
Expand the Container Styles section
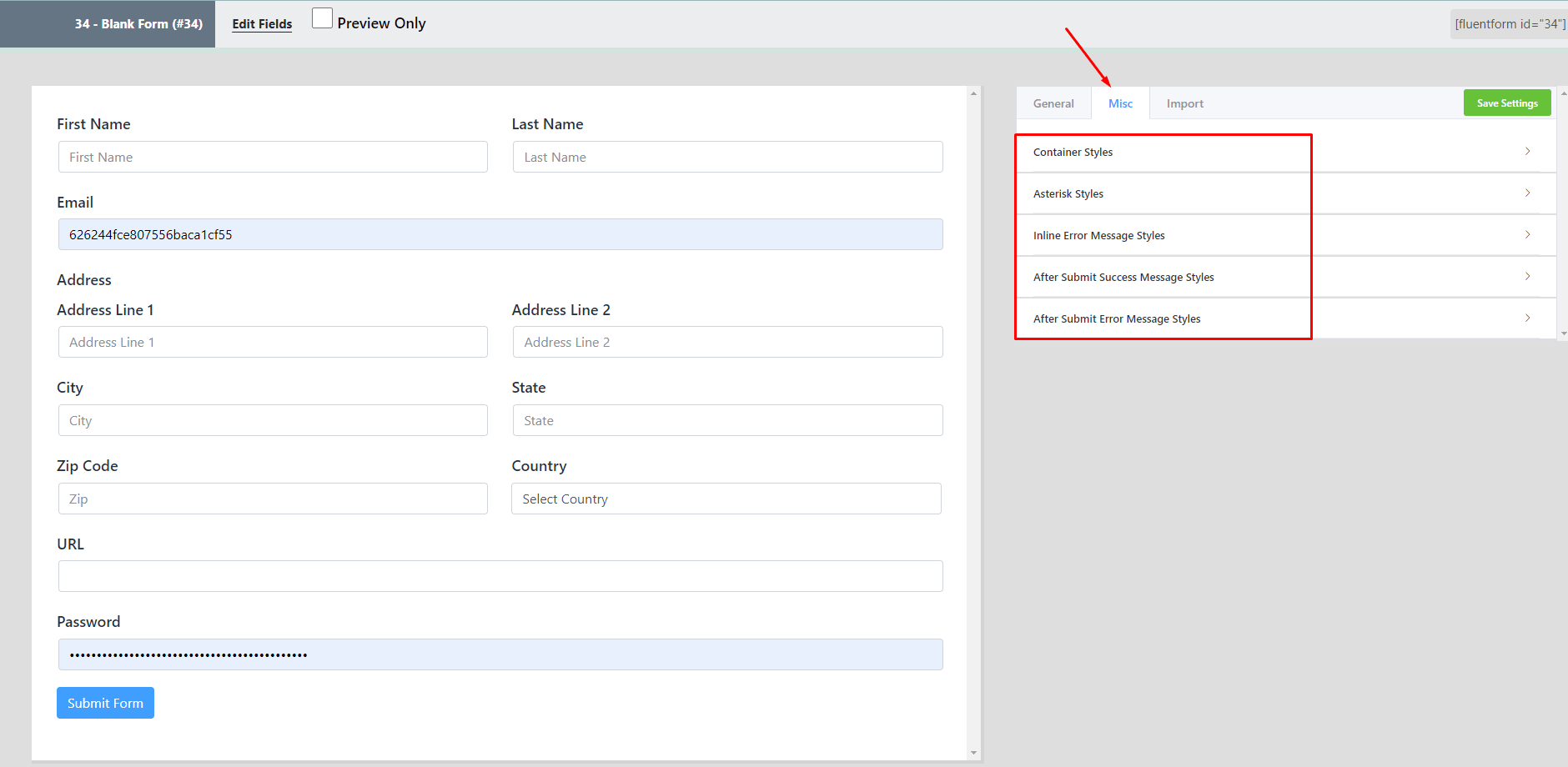(x=1285, y=152)
